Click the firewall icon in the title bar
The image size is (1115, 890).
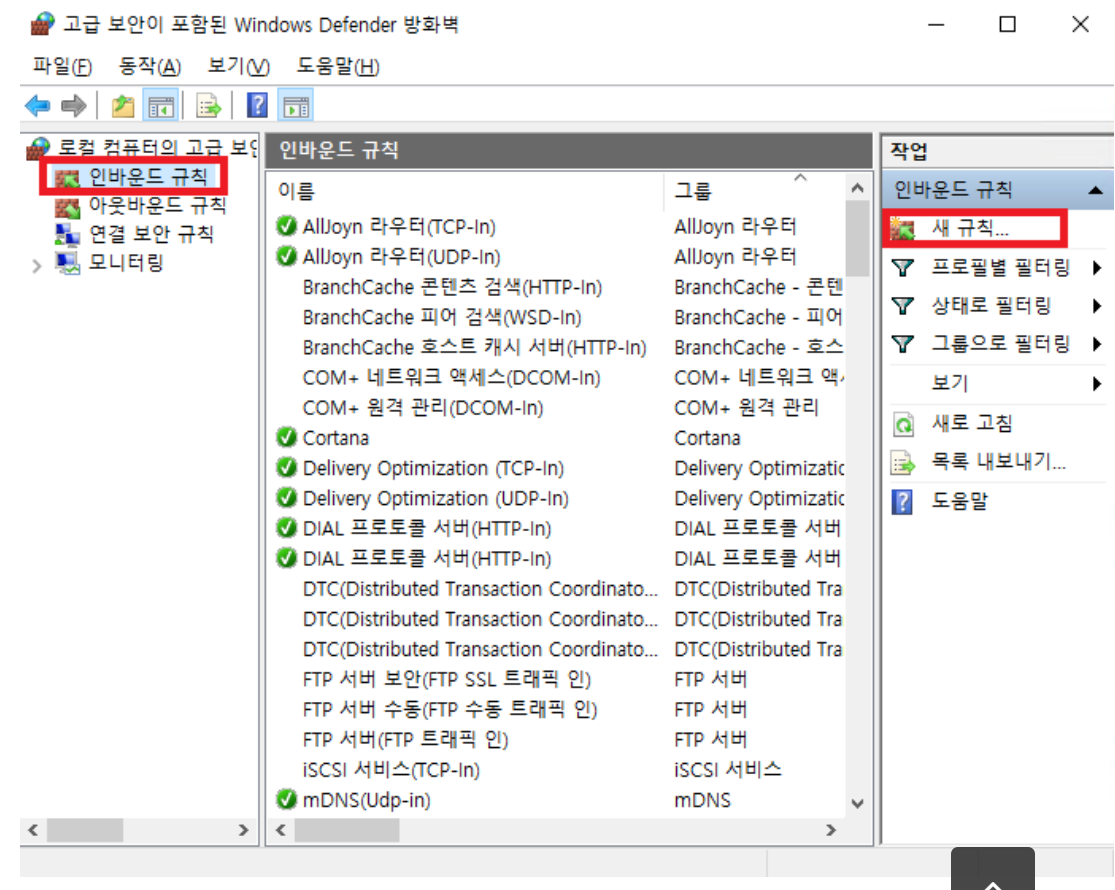click(x=43, y=24)
